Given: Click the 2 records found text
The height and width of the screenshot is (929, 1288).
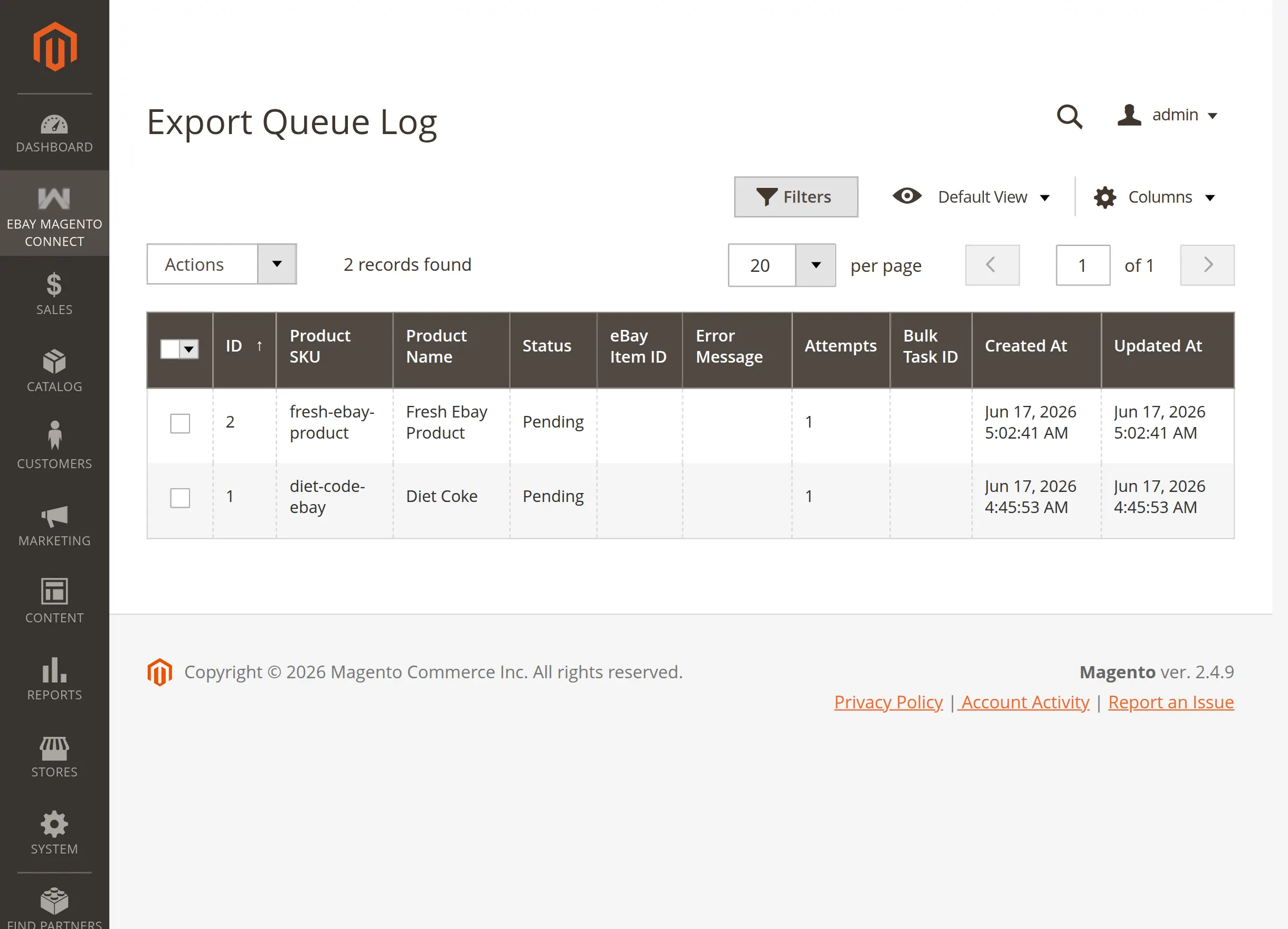Looking at the screenshot, I should [x=407, y=265].
